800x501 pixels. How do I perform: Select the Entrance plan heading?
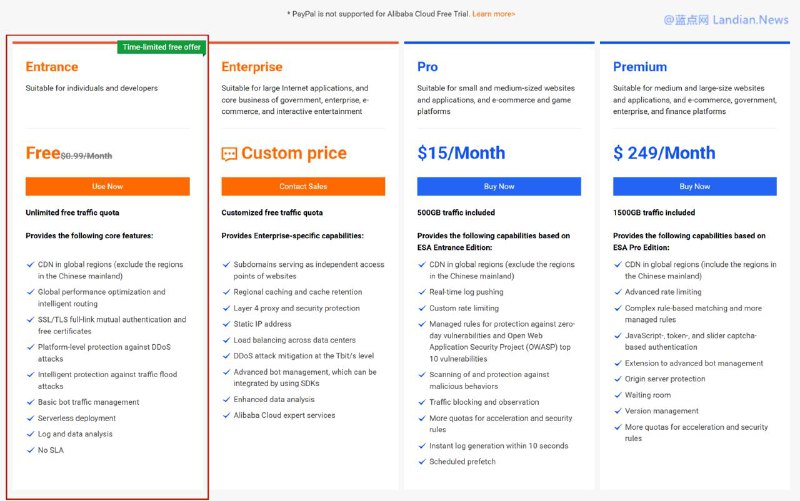coord(52,67)
